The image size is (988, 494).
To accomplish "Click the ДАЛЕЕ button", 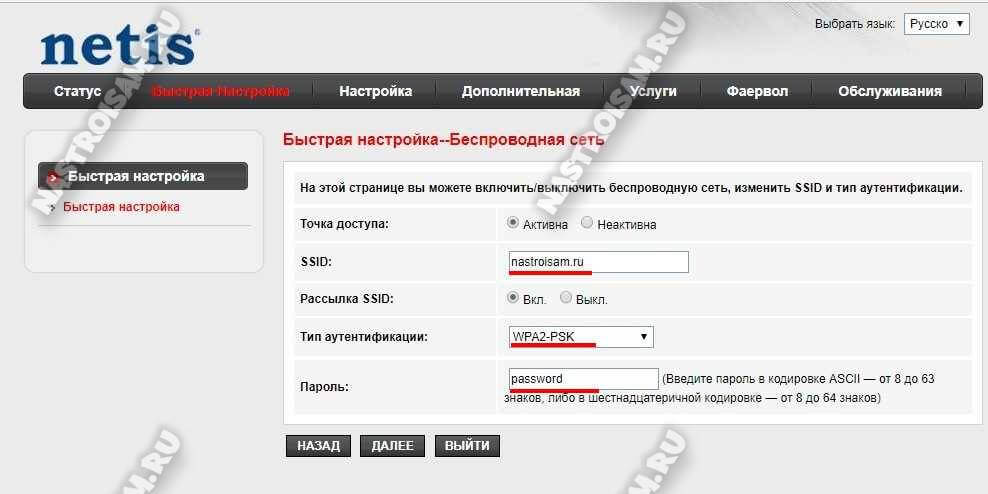I will coord(393,446).
